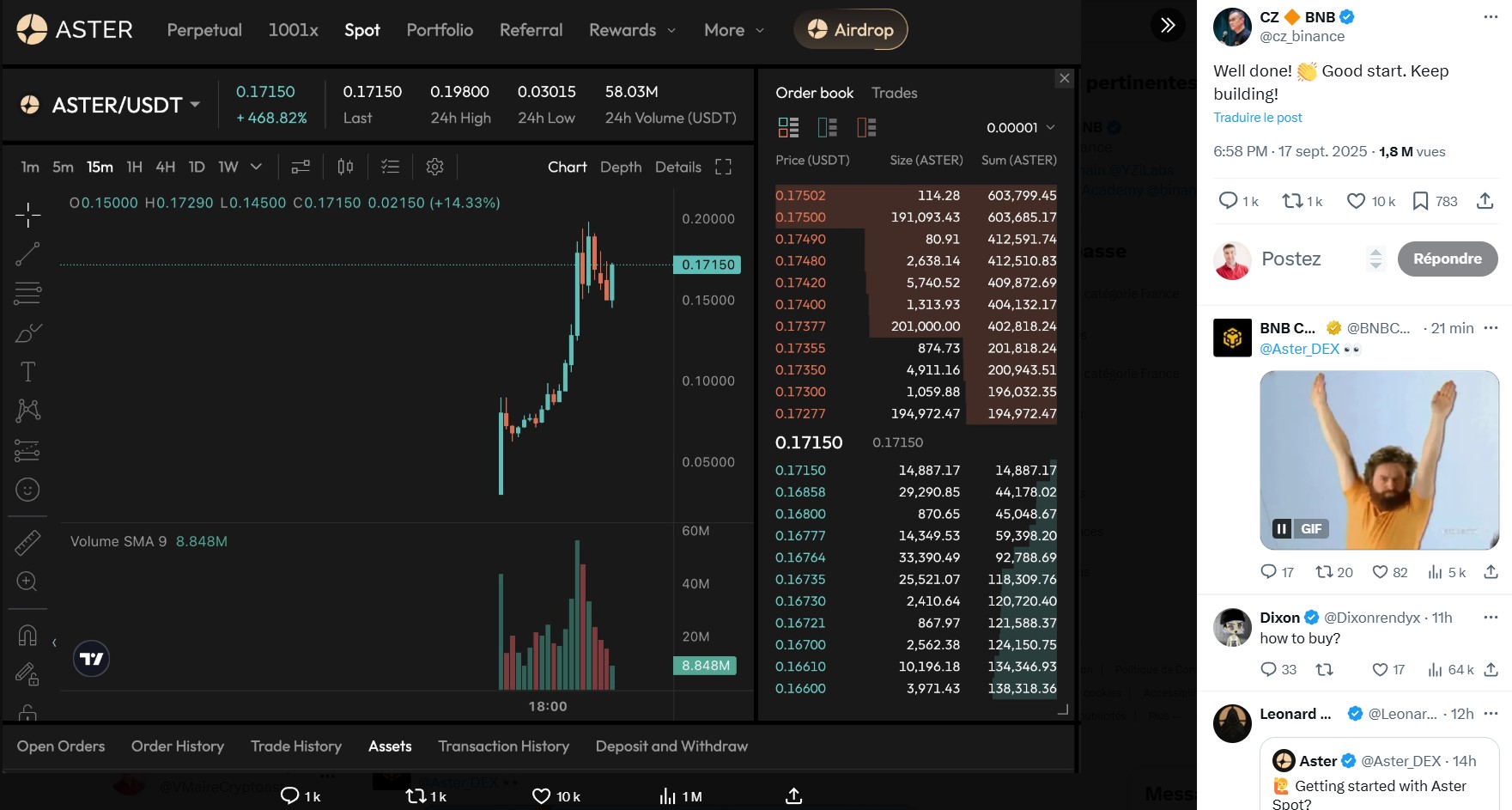Click the Airdrop button
Viewport: 1512px width, 810px height.
[850, 30]
